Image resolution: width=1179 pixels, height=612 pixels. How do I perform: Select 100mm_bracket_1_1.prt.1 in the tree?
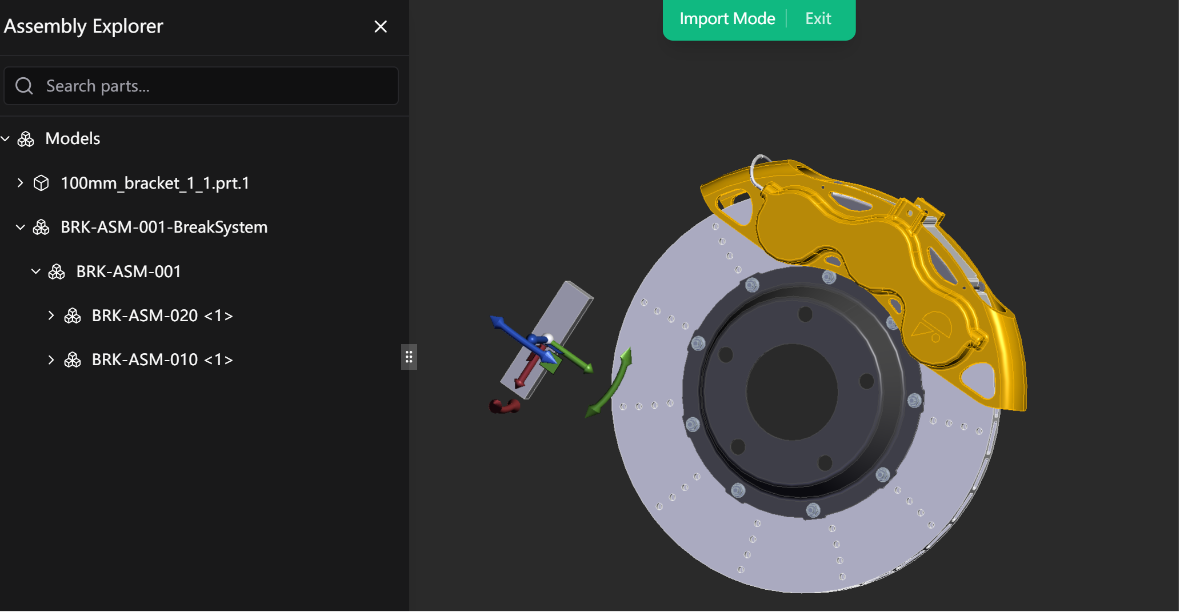point(155,183)
